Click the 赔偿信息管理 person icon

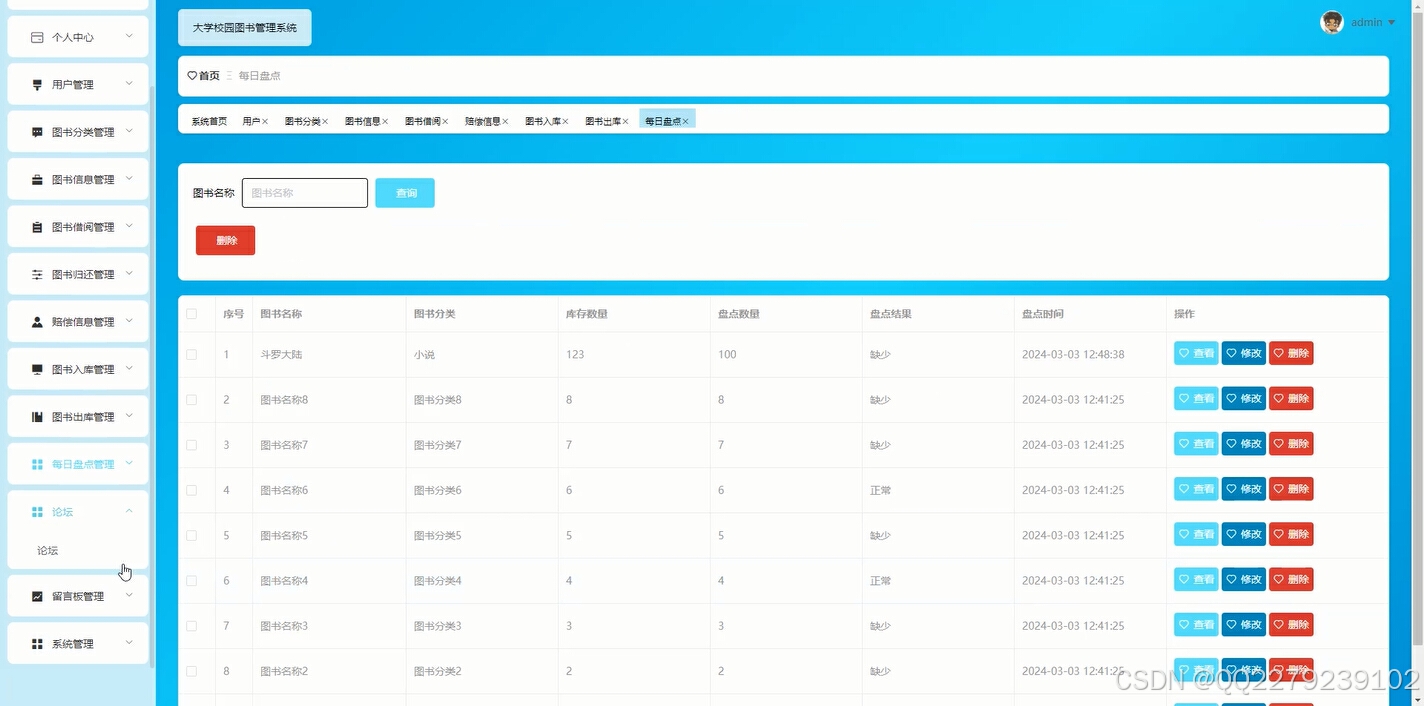(35, 321)
